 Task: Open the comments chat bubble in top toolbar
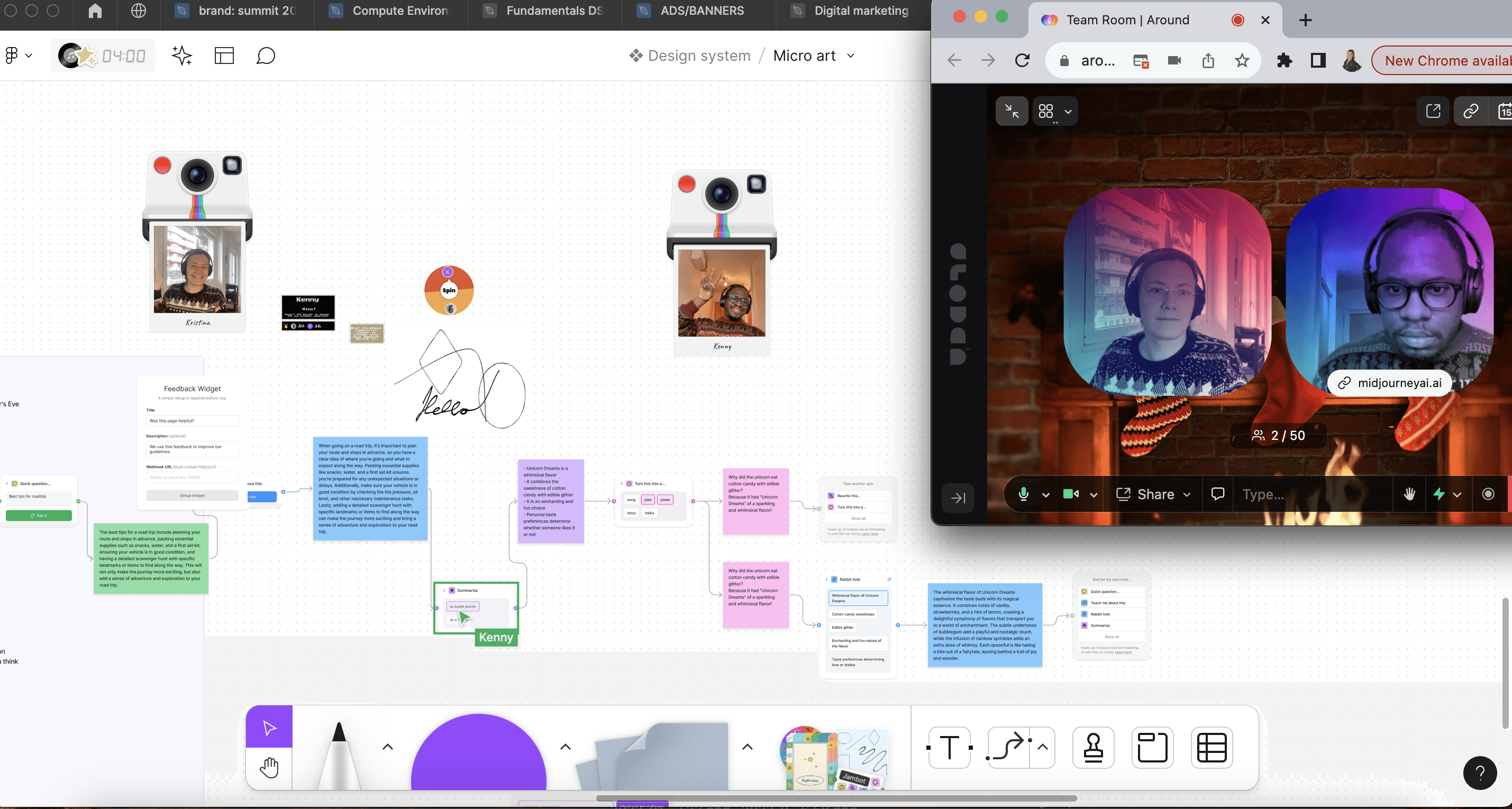click(x=266, y=56)
